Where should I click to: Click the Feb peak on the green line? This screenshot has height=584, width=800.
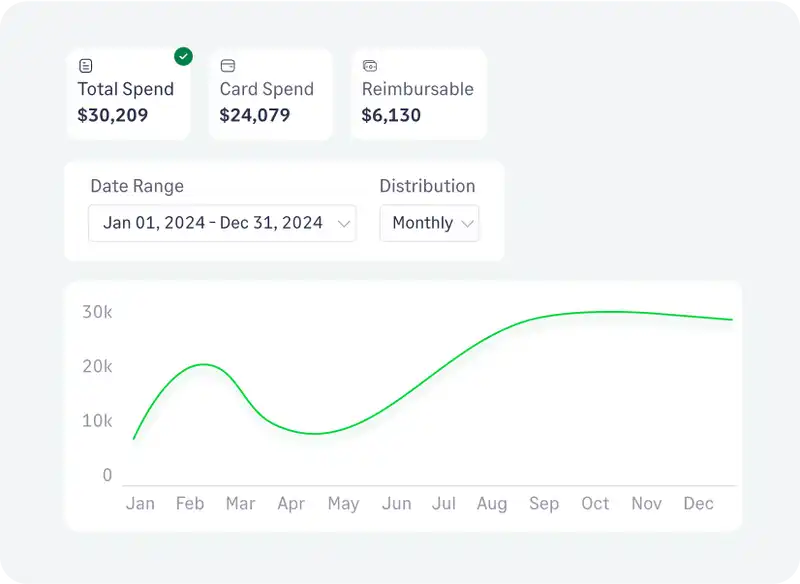pos(203,364)
